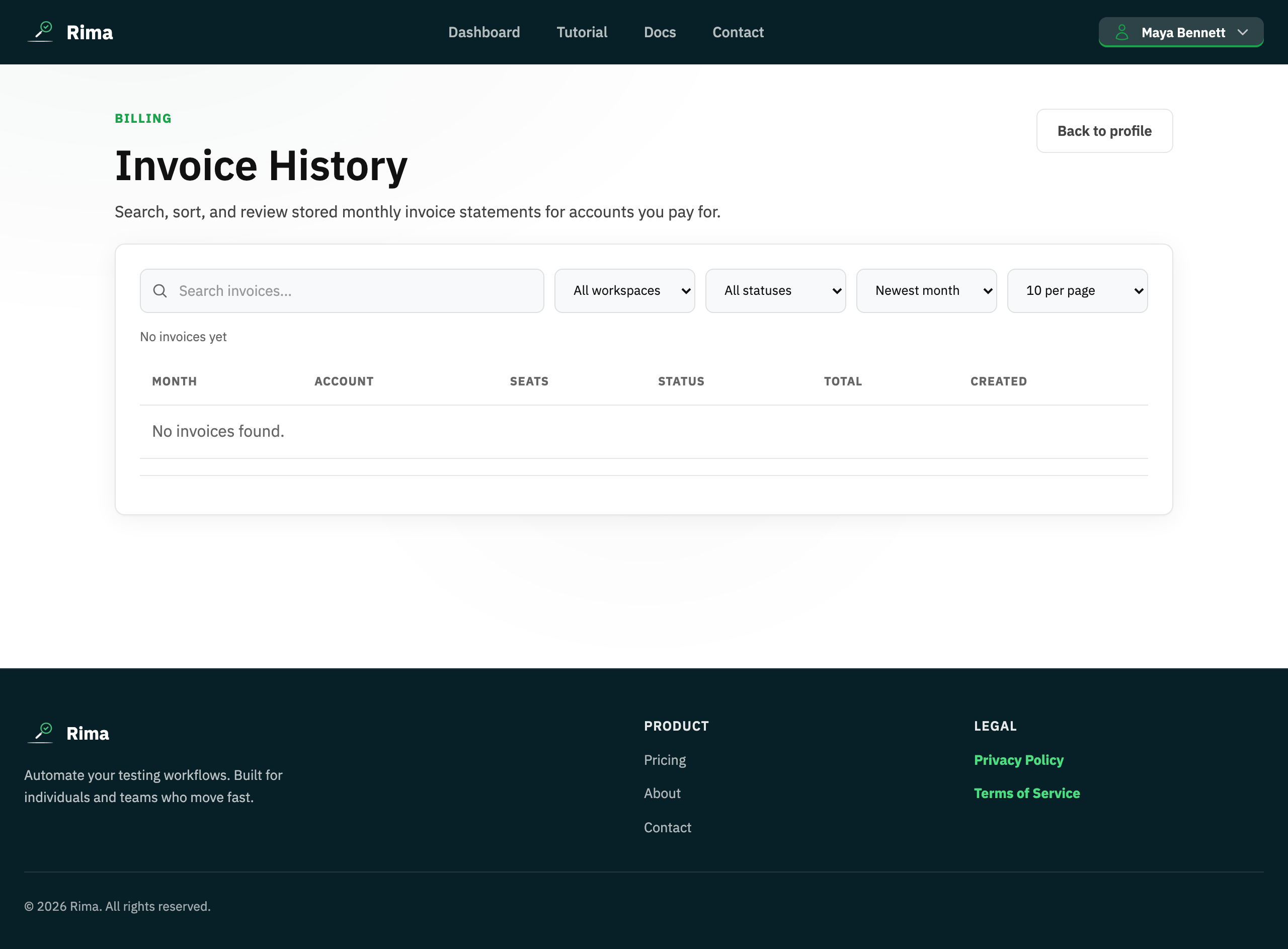Open Contact link in the footer
The width and height of the screenshot is (1288, 949).
tap(667, 827)
